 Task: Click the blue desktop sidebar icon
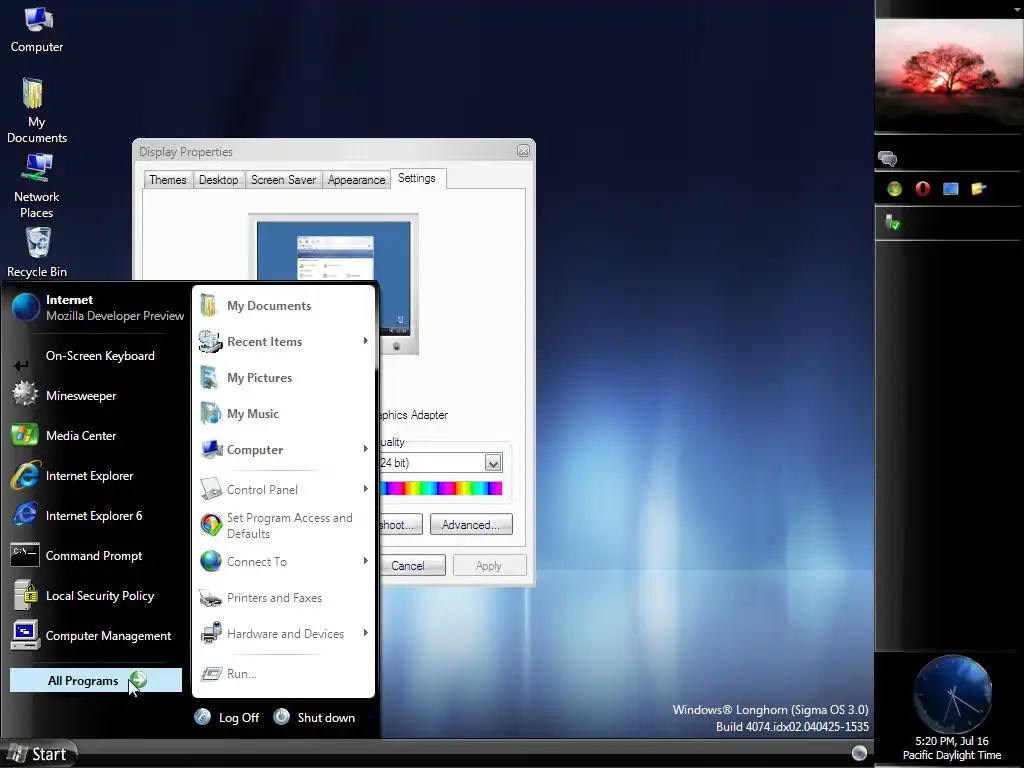950,189
